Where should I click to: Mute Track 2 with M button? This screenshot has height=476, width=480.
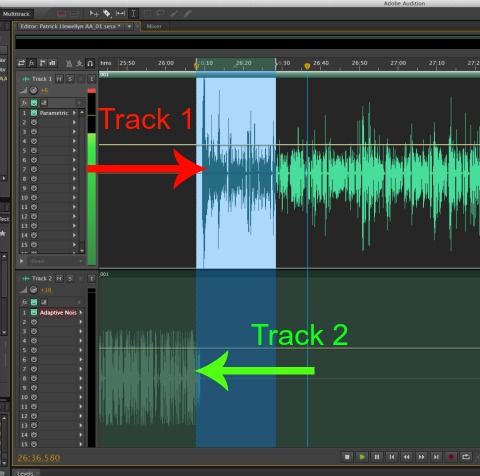pyautogui.click(x=59, y=278)
